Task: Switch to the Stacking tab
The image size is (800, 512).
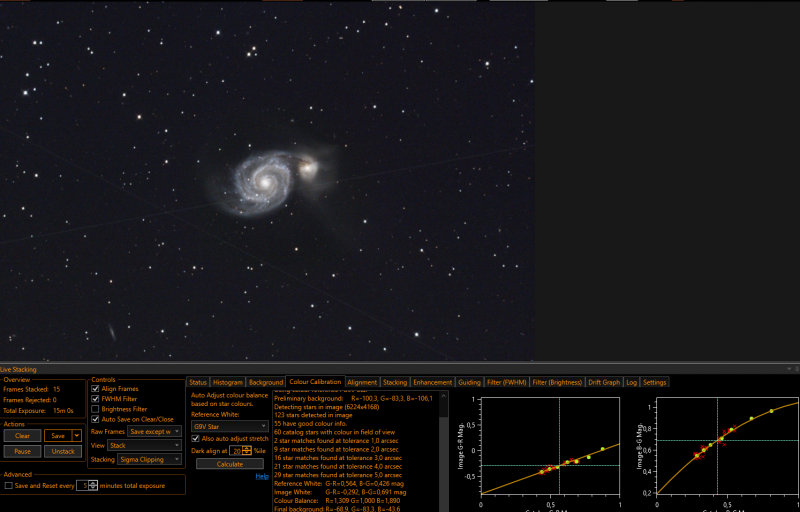Action: click(x=395, y=382)
